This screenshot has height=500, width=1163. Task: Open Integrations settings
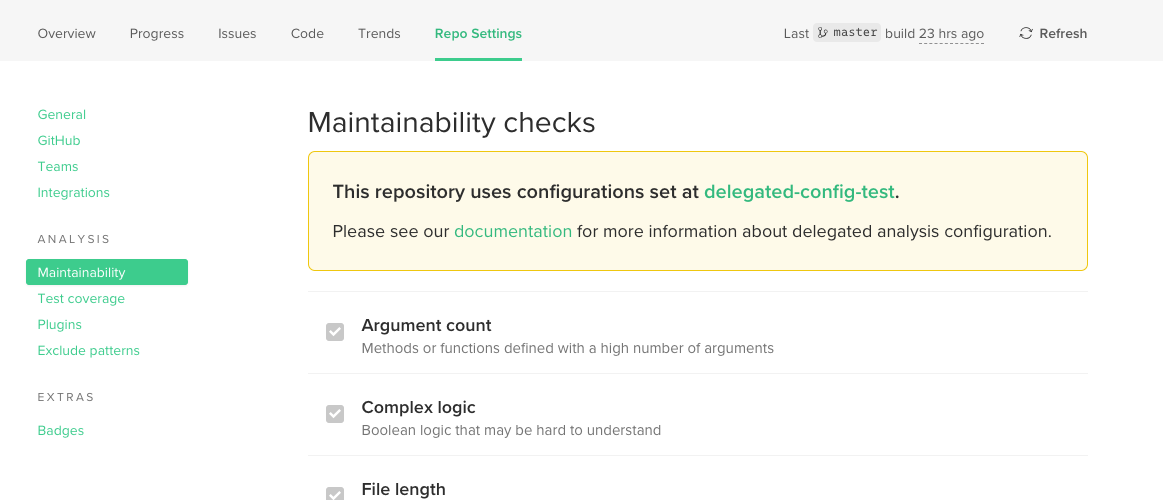73,192
